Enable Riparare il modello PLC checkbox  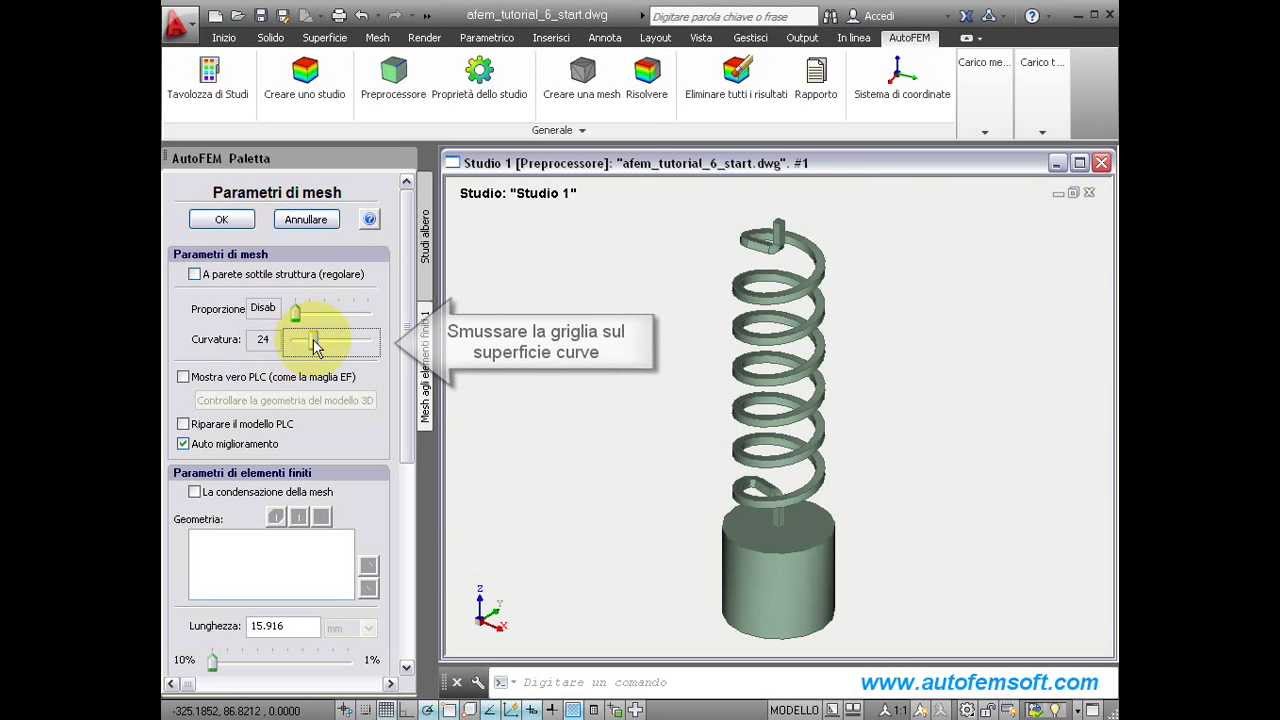(x=183, y=424)
